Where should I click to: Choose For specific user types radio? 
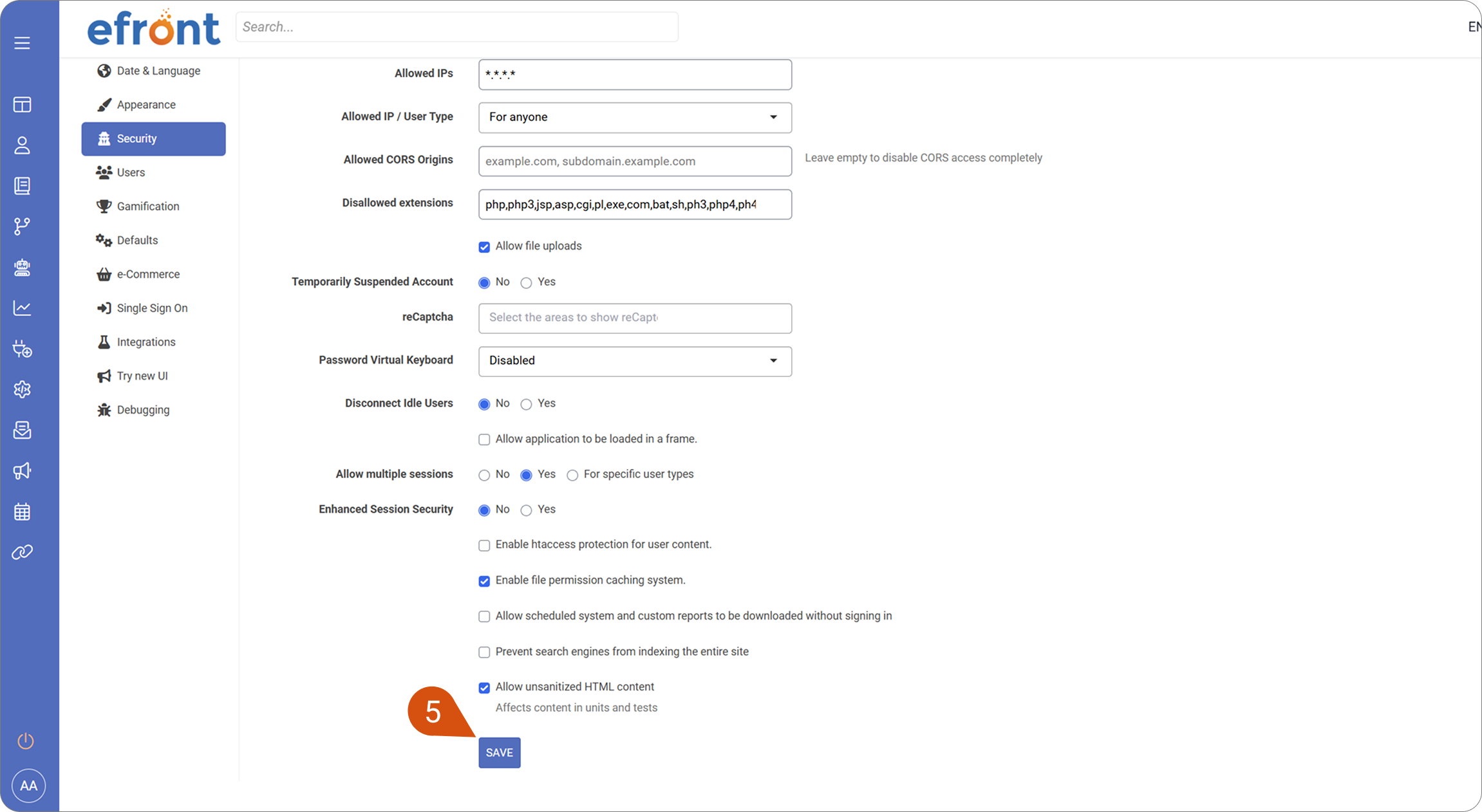coord(572,475)
